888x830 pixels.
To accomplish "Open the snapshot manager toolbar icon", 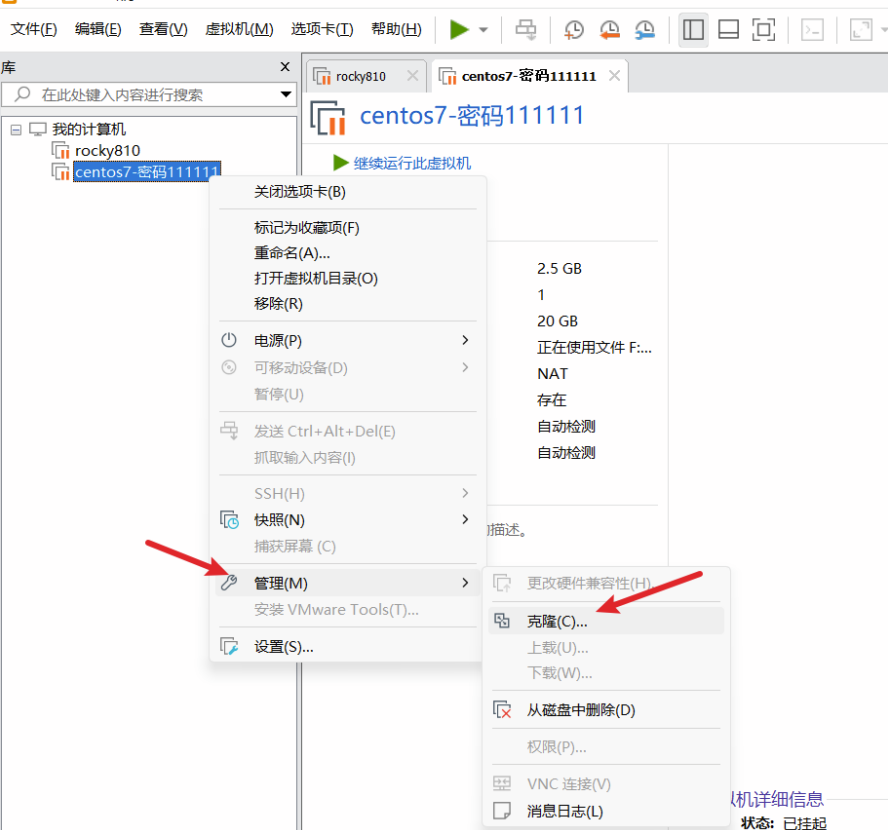I will click(645, 29).
